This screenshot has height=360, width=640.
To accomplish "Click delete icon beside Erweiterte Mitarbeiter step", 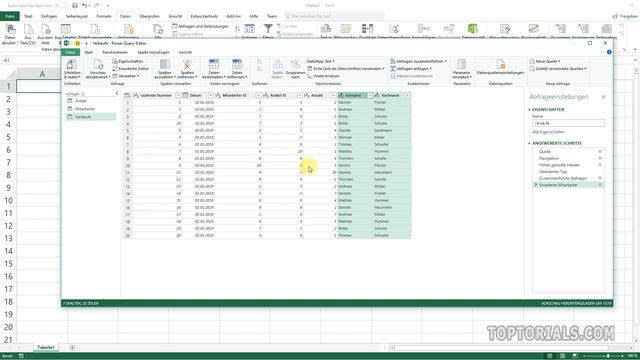I will (x=535, y=185).
